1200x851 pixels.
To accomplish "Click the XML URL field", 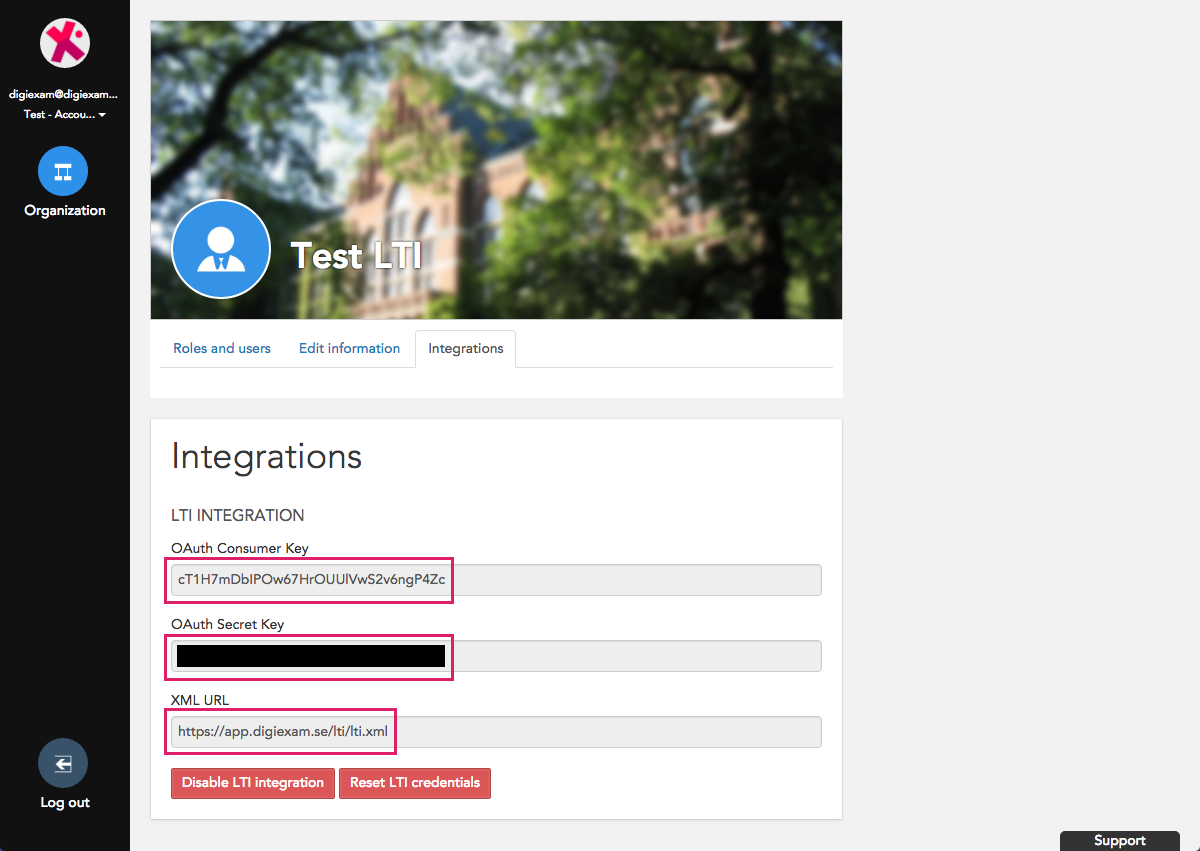I will pyautogui.click(x=496, y=732).
